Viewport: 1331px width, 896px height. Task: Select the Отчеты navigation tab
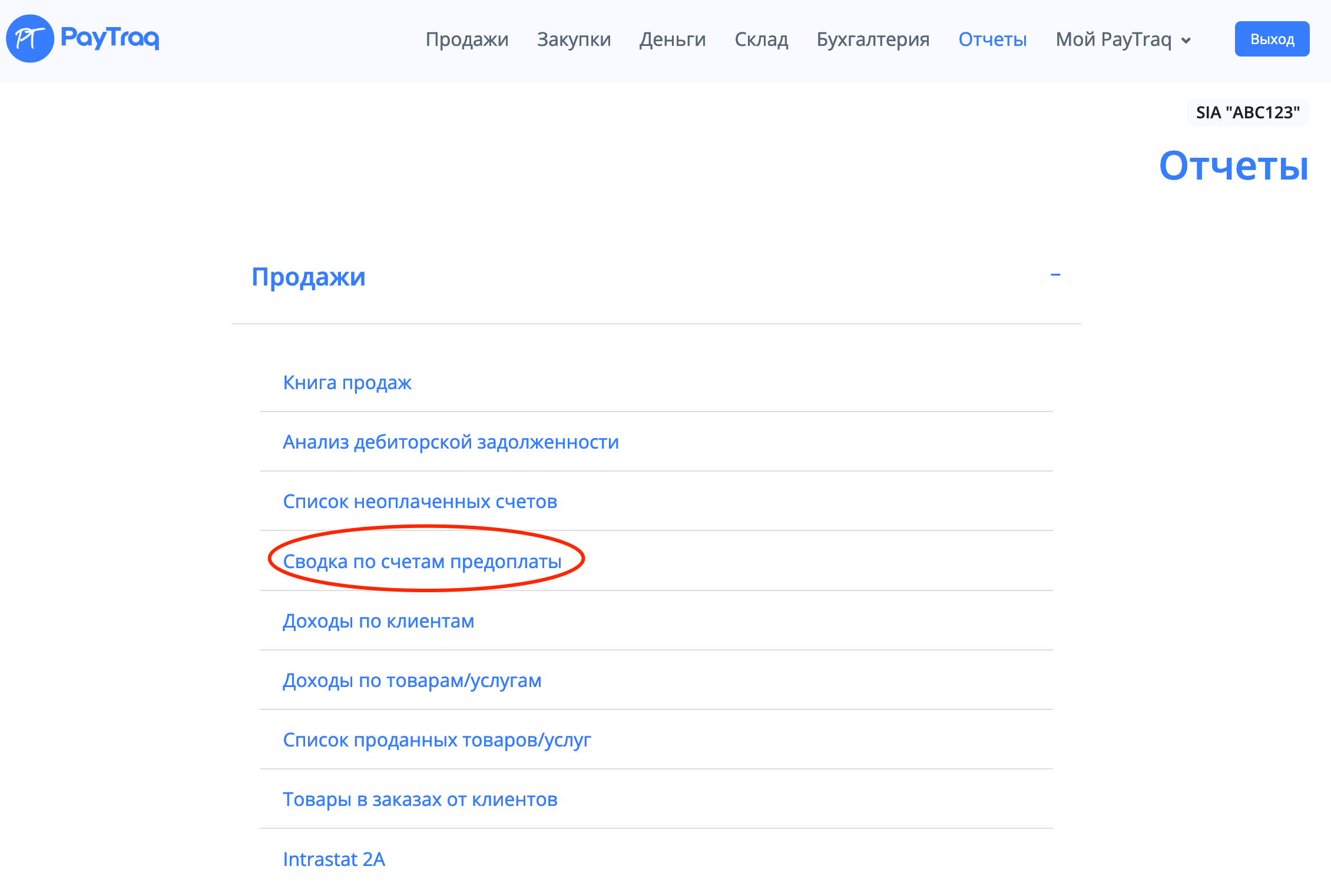[992, 39]
